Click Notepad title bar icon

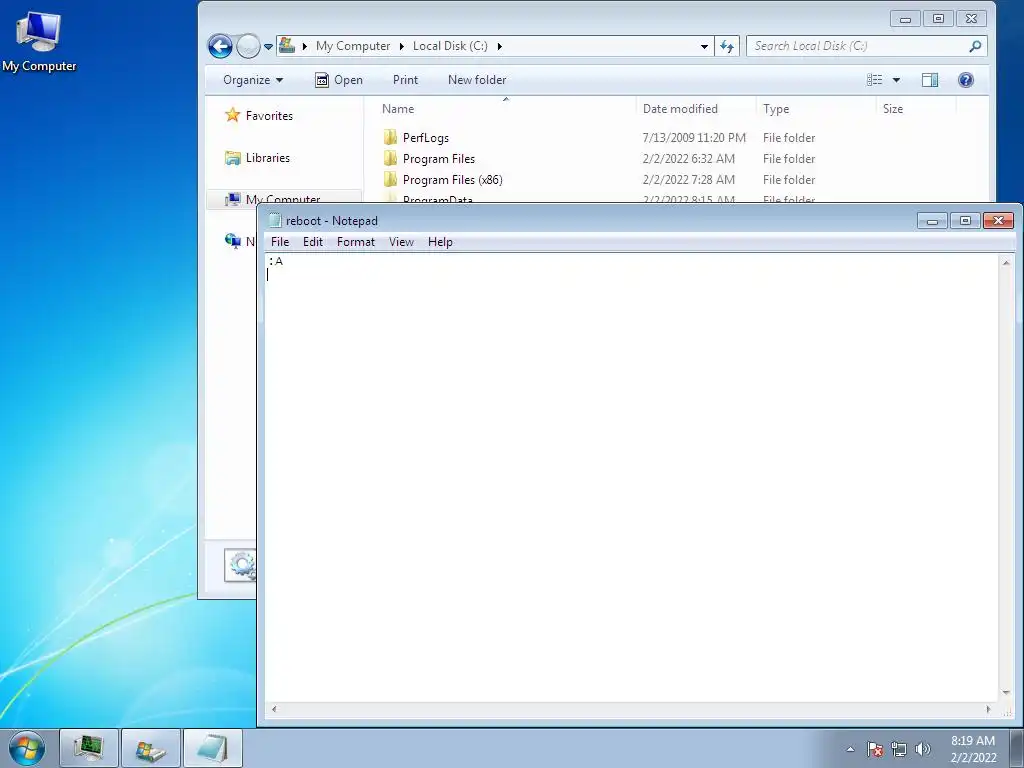coord(276,221)
